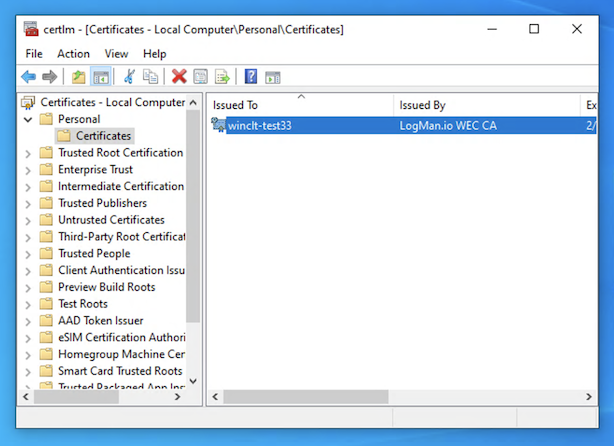Expand the AAD Token Issuer node
The width and height of the screenshot is (614, 446).
click(x=28, y=321)
